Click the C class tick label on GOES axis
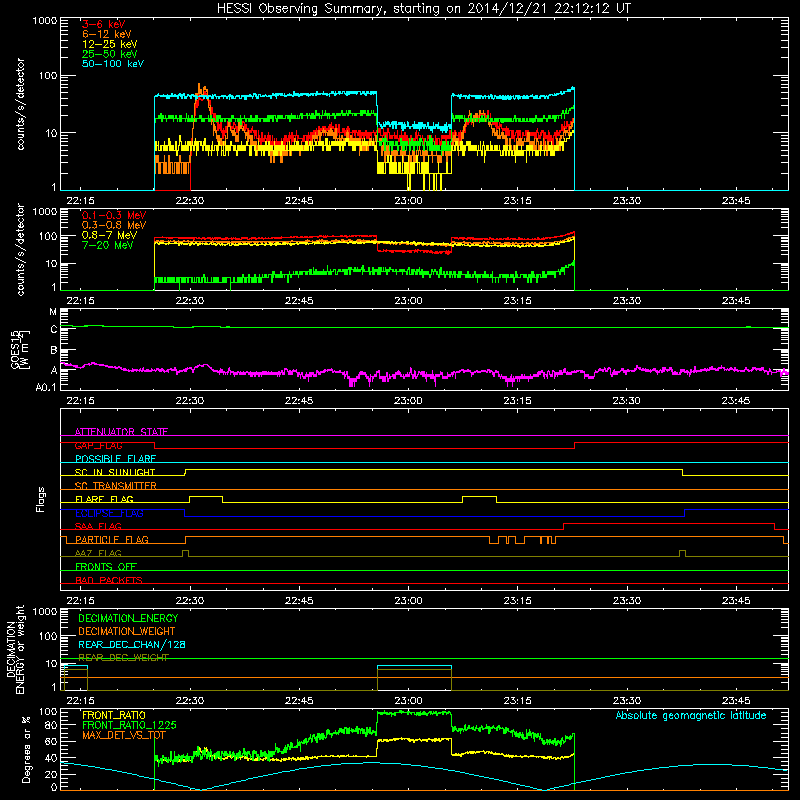This screenshot has width=800, height=800. [54, 330]
